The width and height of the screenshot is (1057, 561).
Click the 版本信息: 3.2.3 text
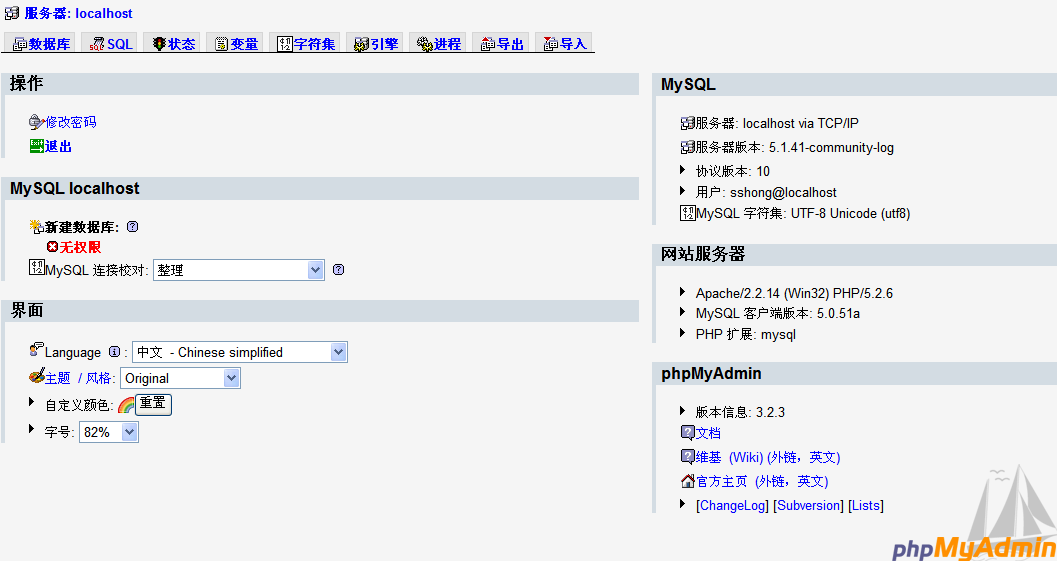pyautogui.click(x=740, y=412)
